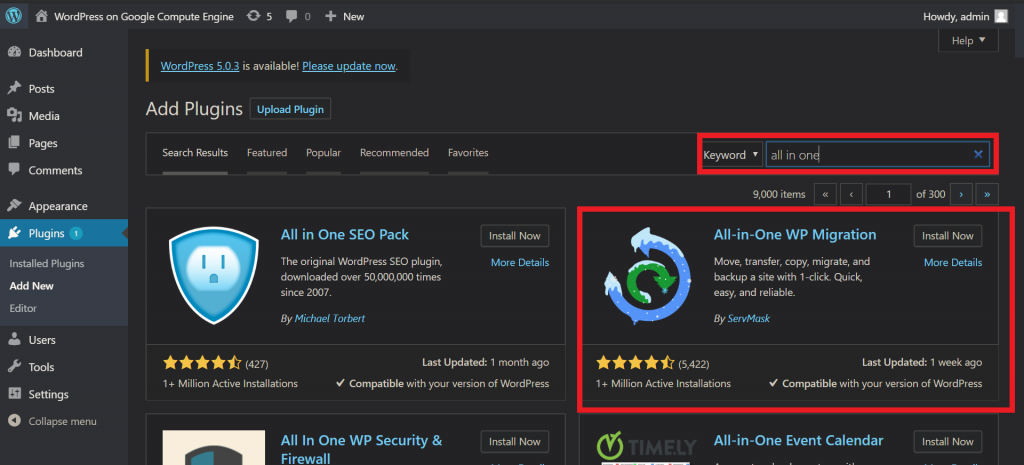
Task: Click the 'Please update now' link
Action: click(x=349, y=66)
